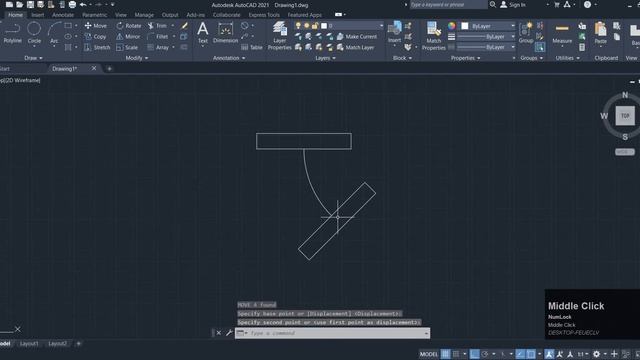Switch to Layout1 tab
The image size is (640, 360).
(x=29, y=344)
